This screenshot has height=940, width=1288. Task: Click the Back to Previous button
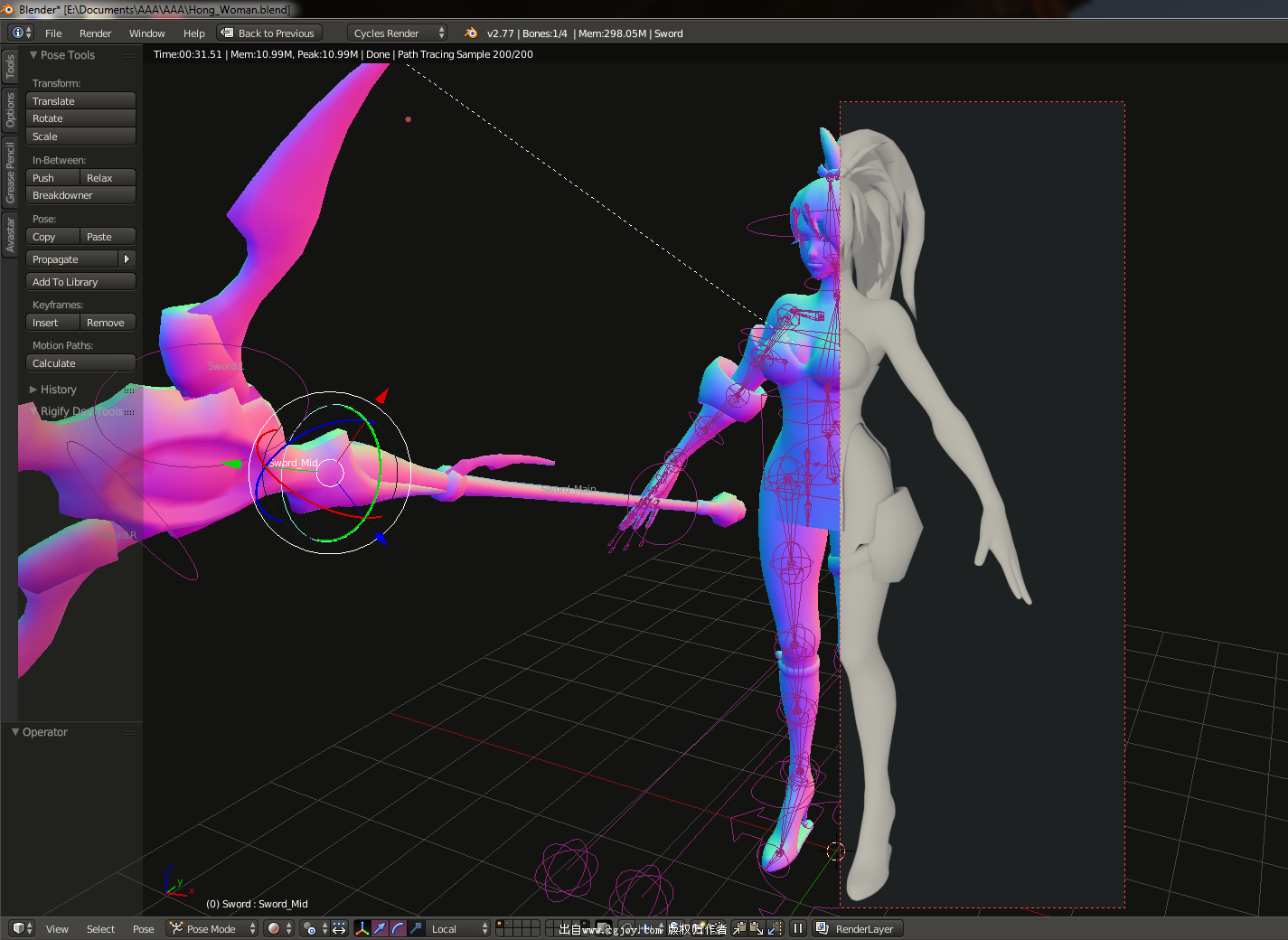tap(268, 33)
